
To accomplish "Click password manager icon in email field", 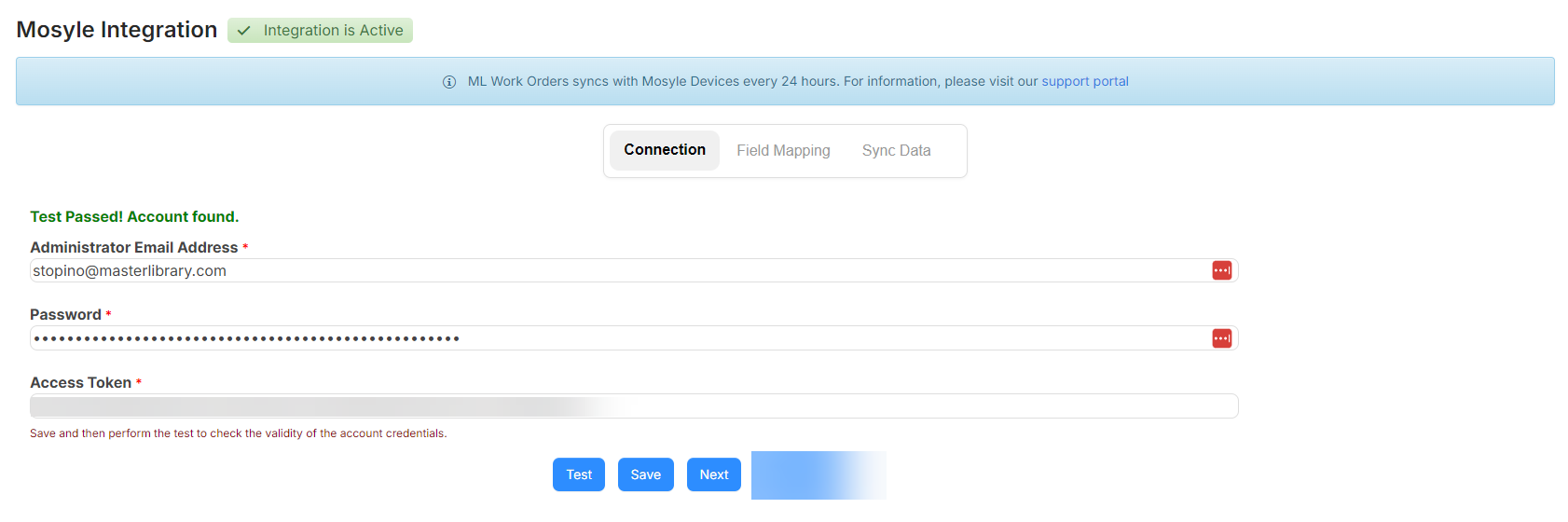I will (1221, 270).
